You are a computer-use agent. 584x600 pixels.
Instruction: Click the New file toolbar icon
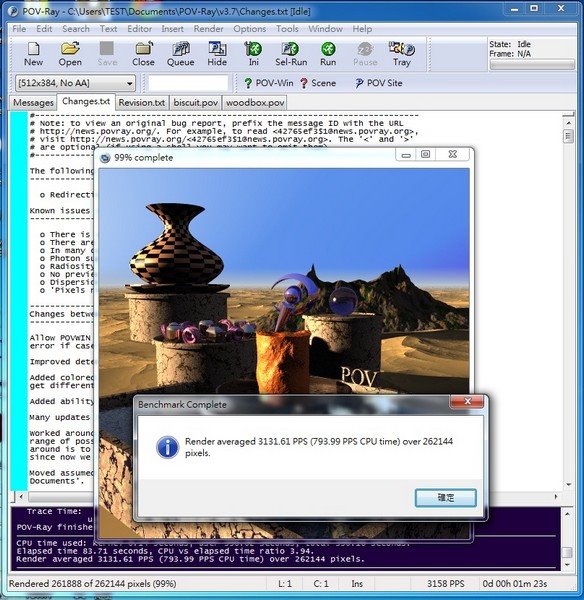coord(33,54)
